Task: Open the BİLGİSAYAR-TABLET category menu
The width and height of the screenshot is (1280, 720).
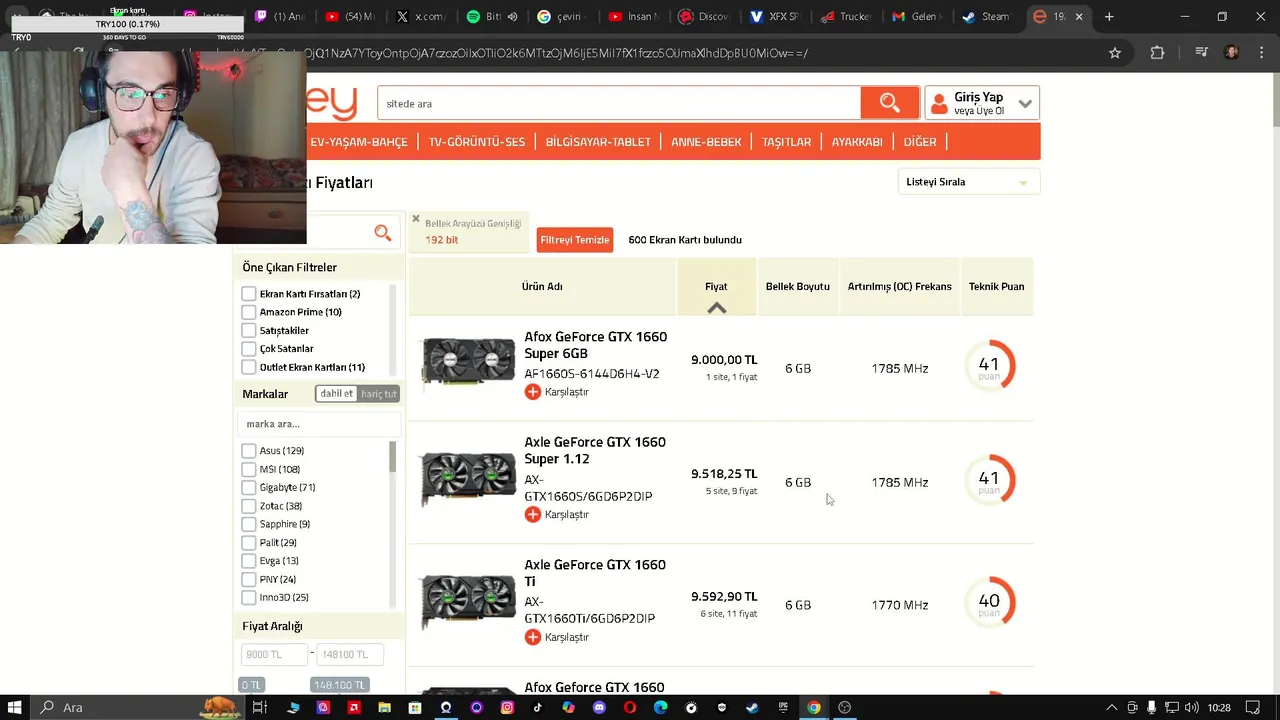Action: click(x=598, y=142)
